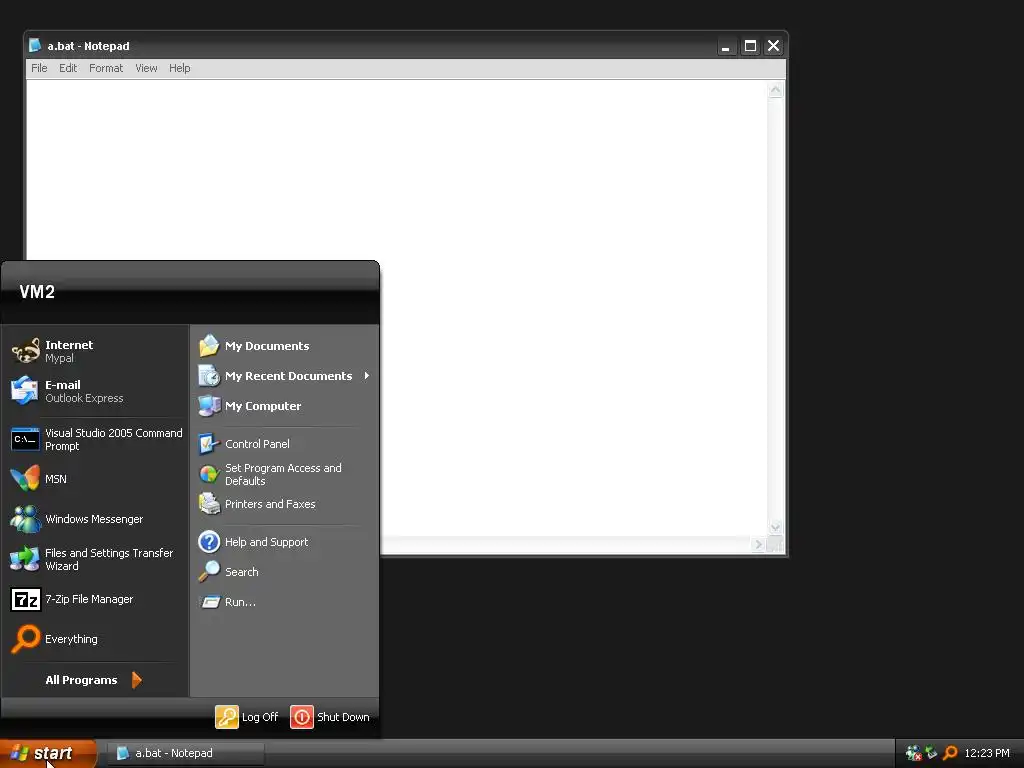Open Notepad File menu
This screenshot has height=768, width=1024.
[x=39, y=68]
